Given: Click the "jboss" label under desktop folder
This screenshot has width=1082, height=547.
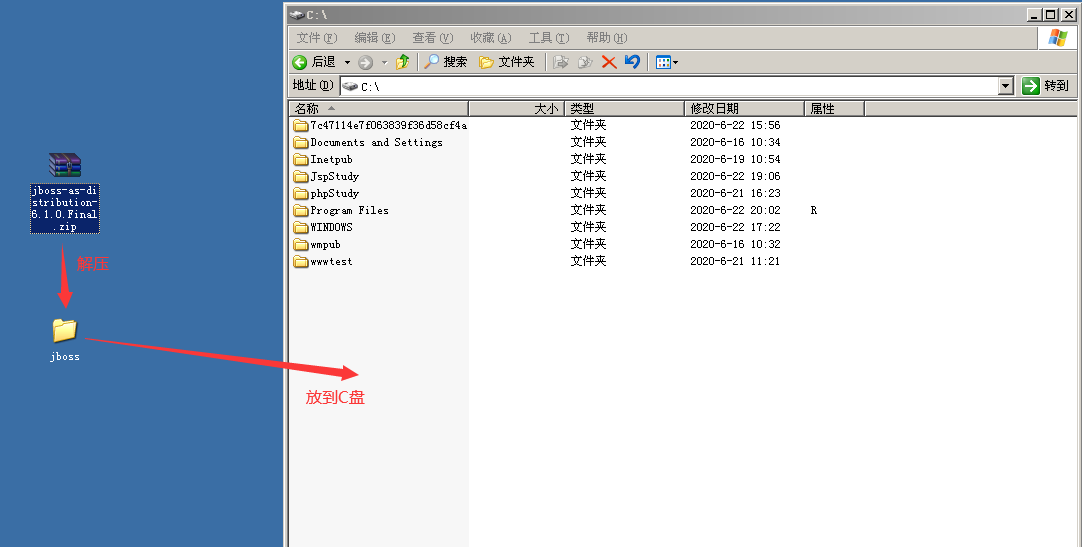Looking at the screenshot, I should pyautogui.click(x=65, y=357).
